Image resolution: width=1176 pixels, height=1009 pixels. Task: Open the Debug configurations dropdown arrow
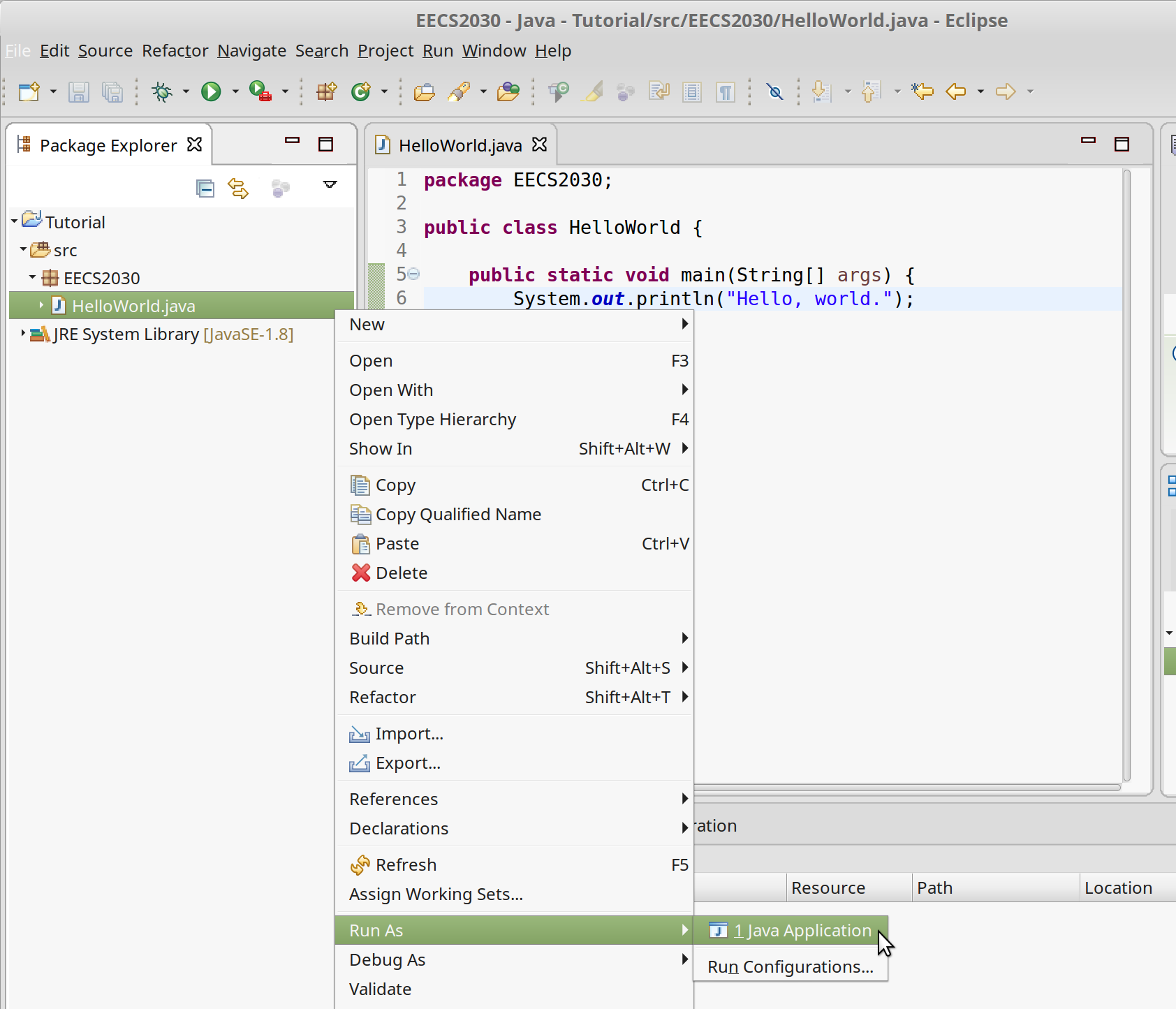(186, 91)
